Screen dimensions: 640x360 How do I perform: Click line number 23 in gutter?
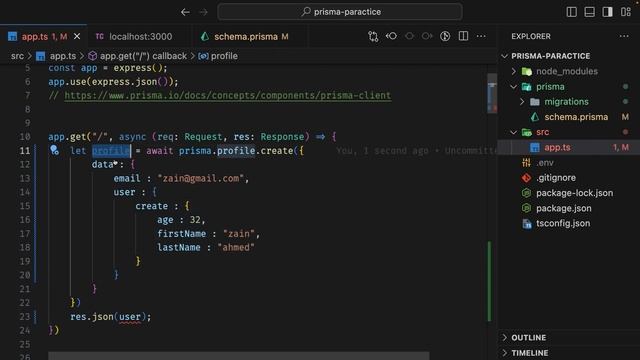[24, 317]
